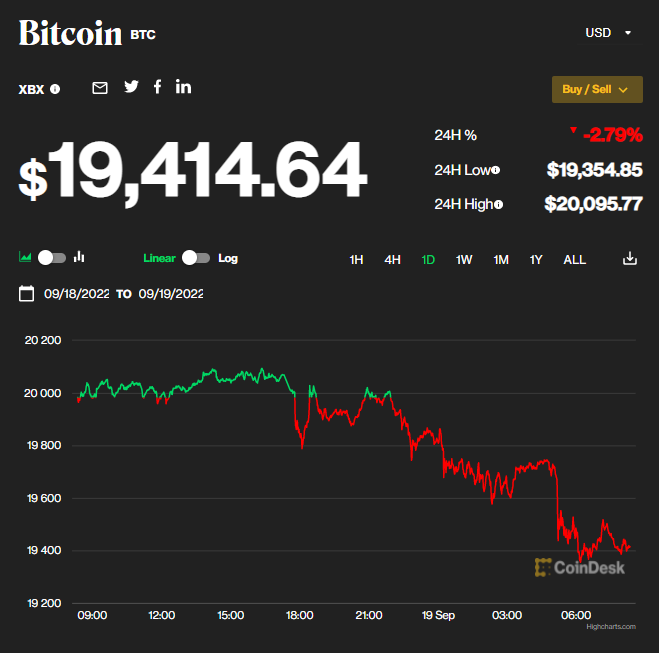The width and height of the screenshot is (659, 653).
Task: Click the email share icon
Action: click(x=100, y=88)
